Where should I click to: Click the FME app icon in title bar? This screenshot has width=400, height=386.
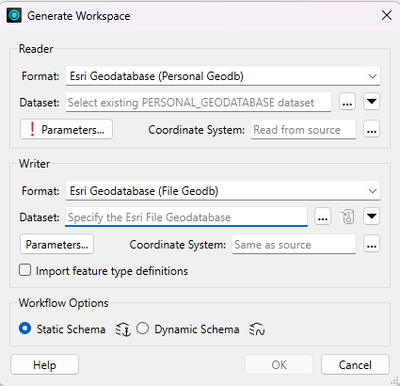tap(14, 15)
